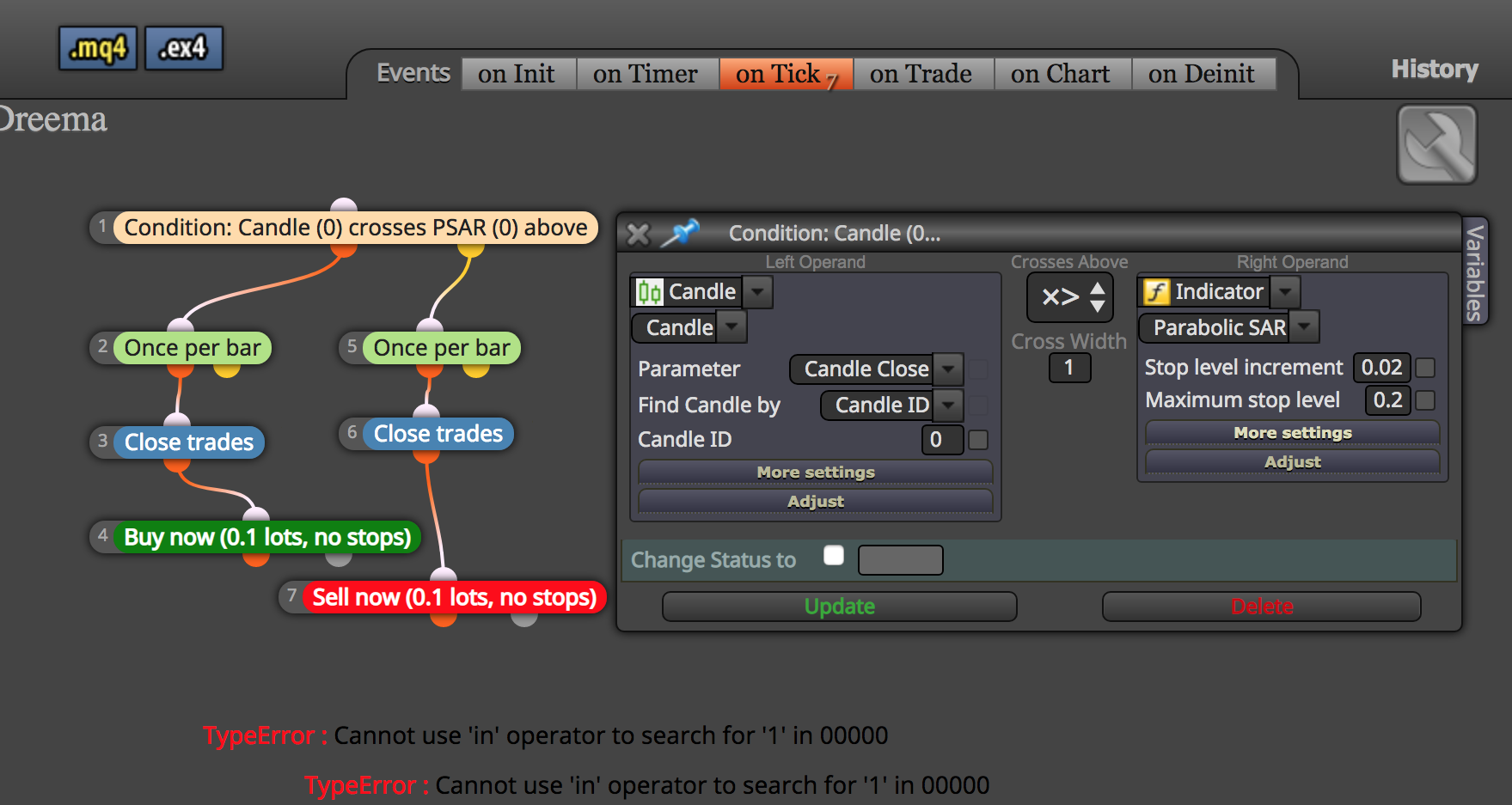Click Adjust under Left Operand
The width and height of the screenshot is (1512, 805).
tap(816, 501)
